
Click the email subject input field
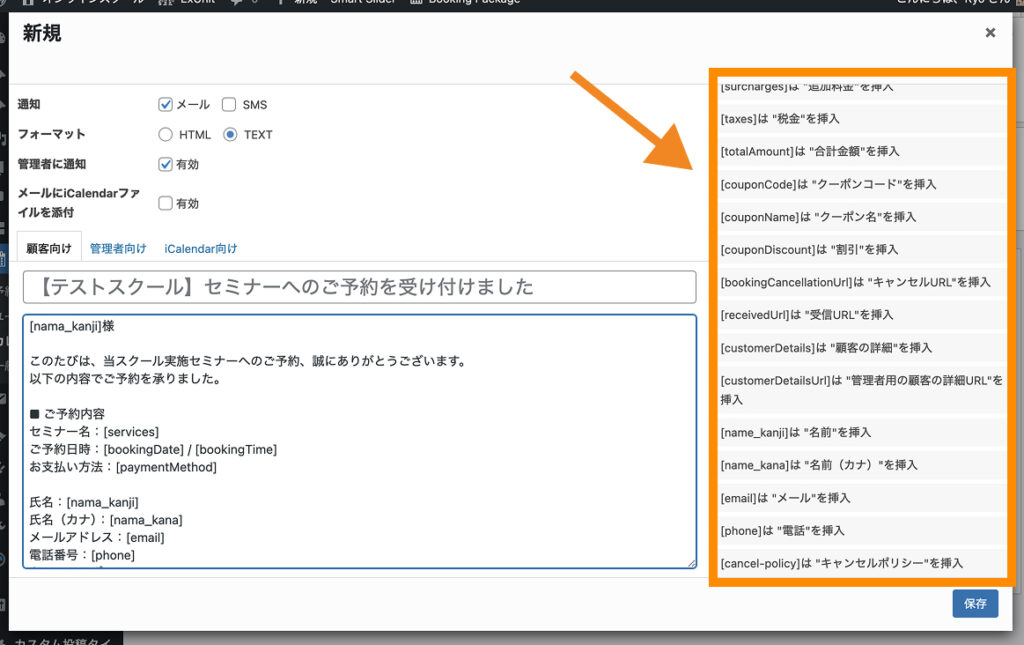click(x=359, y=287)
